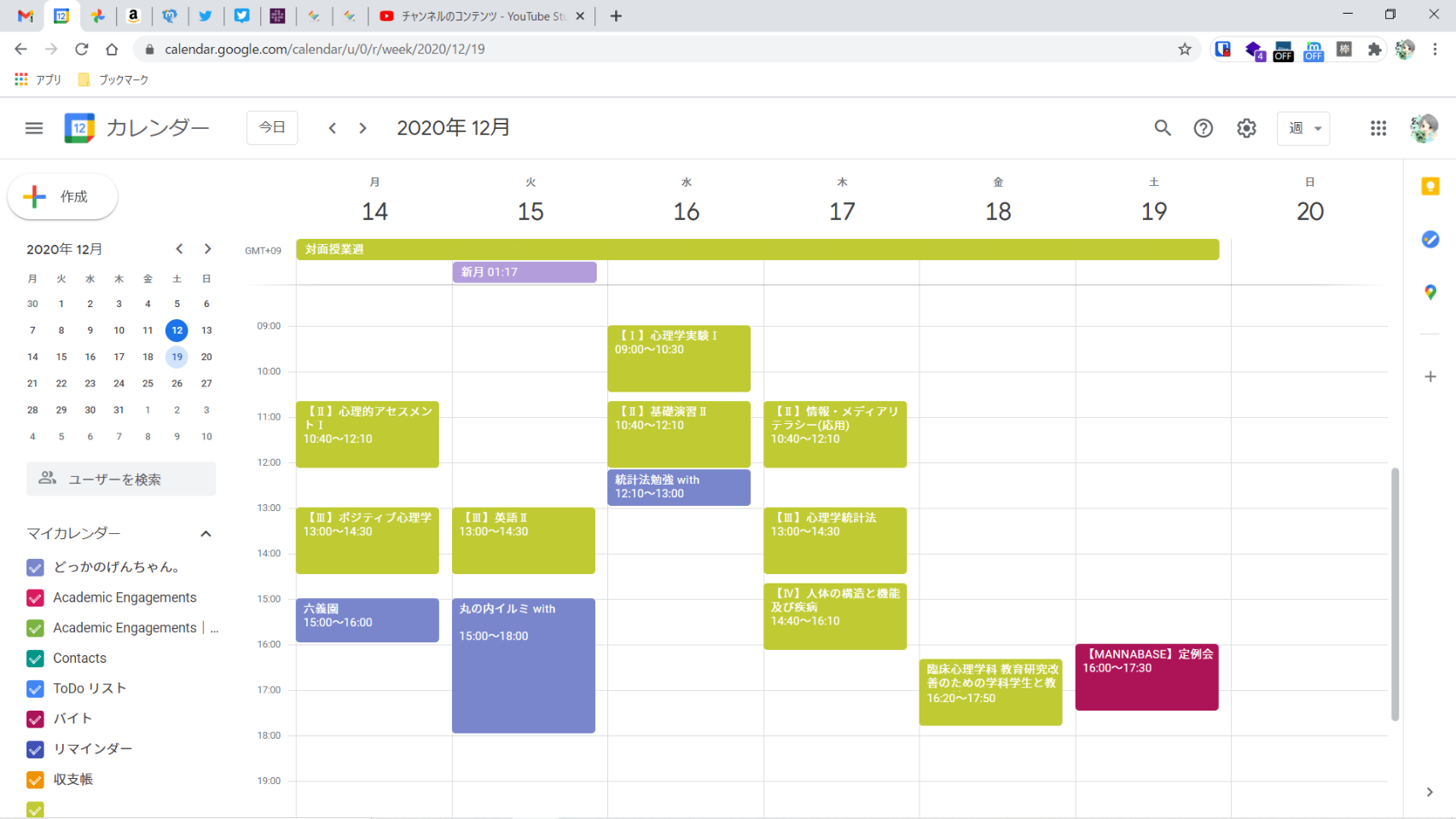Open the 週 view dropdown

[x=1303, y=128]
